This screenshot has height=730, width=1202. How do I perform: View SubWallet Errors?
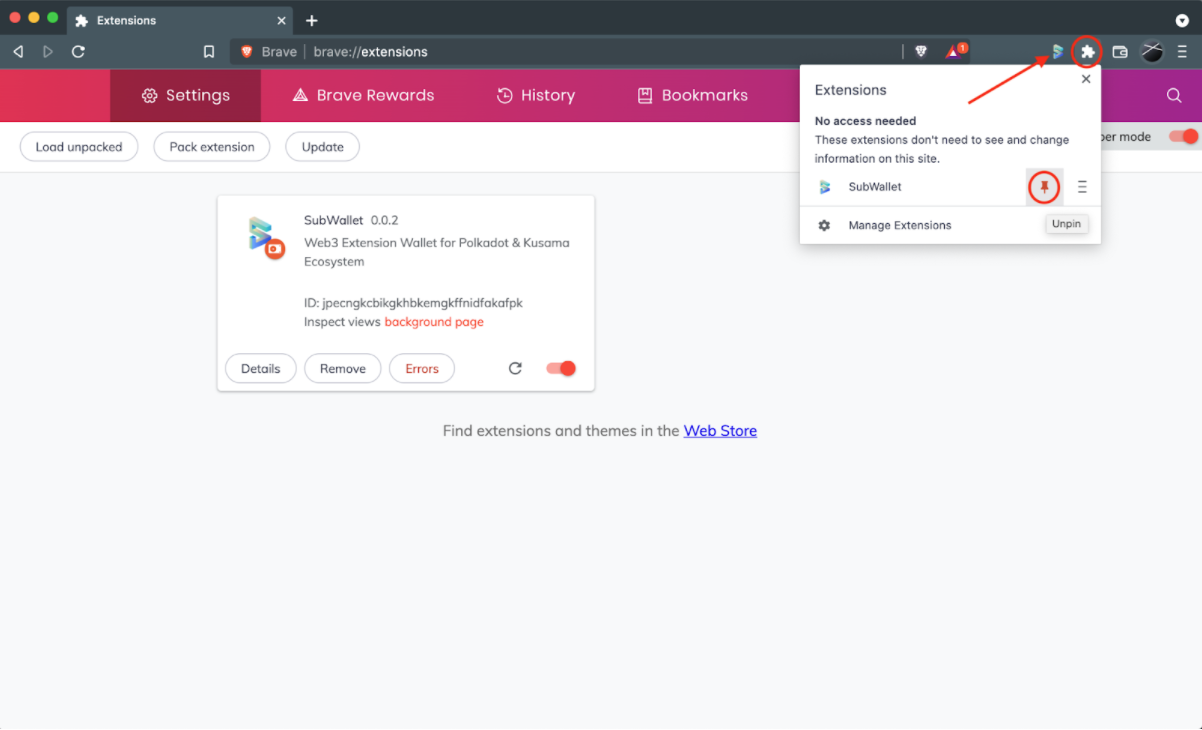click(422, 368)
